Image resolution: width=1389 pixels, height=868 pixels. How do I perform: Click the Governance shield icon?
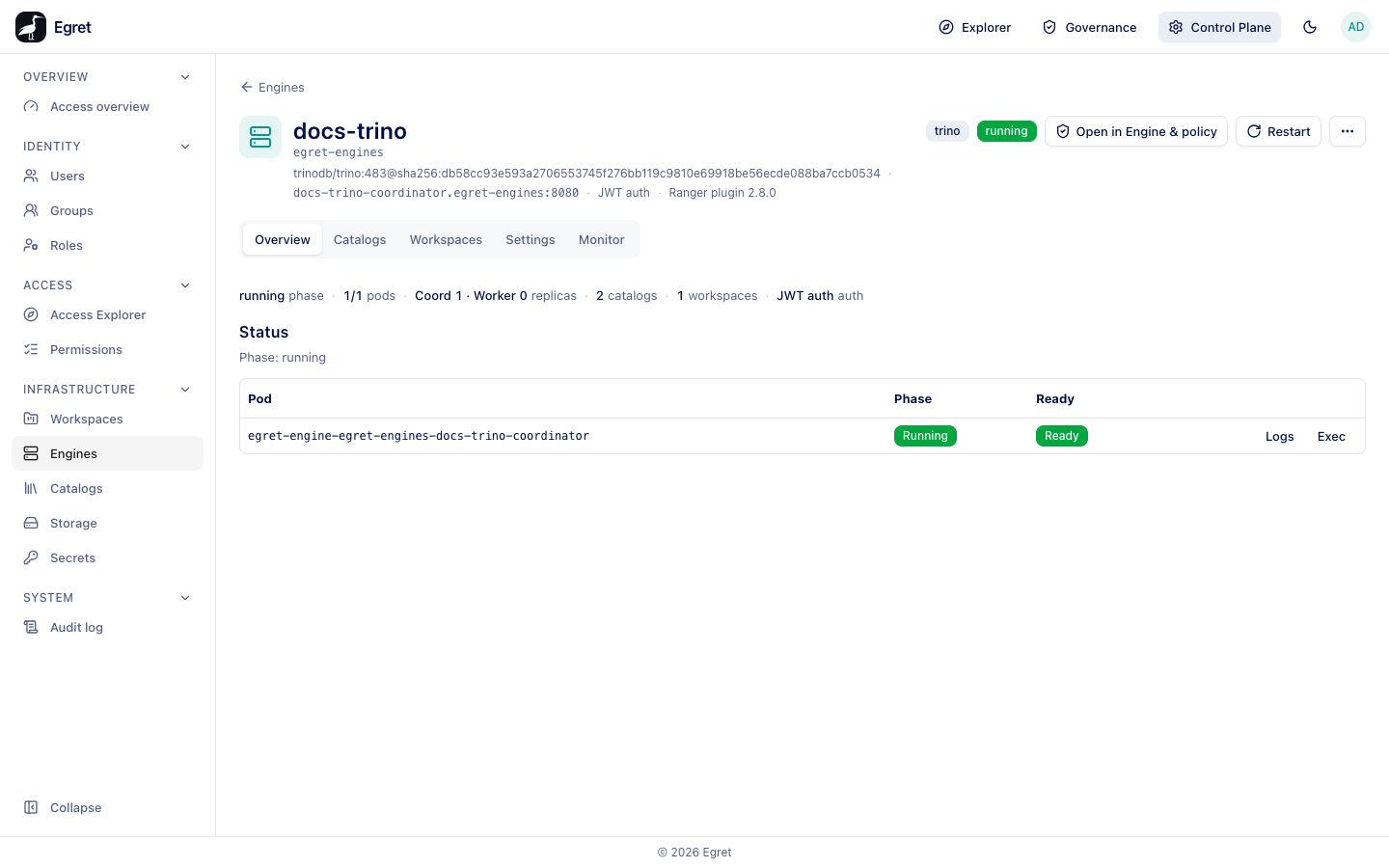(1049, 27)
